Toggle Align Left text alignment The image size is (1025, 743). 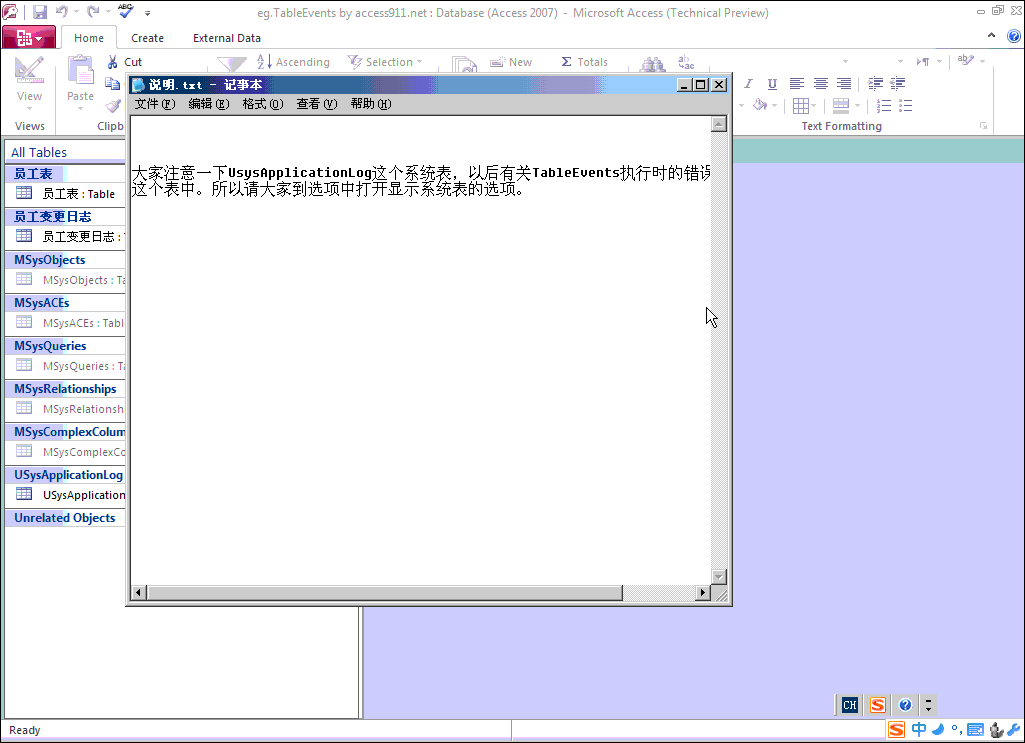796,84
